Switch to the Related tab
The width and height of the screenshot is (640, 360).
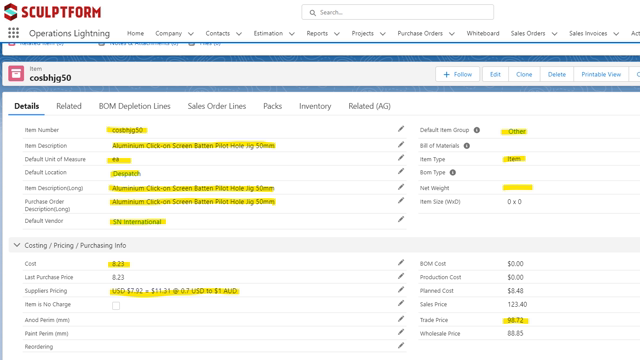(69, 106)
